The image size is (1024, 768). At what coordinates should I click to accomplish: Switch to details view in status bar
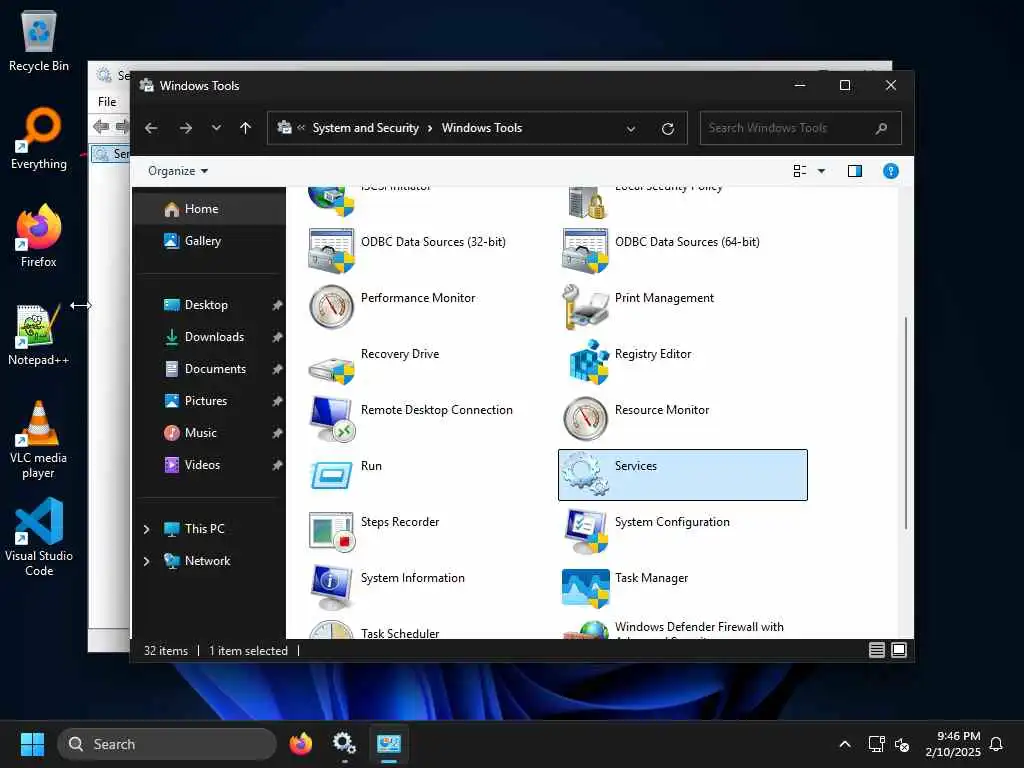pos(876,650)
